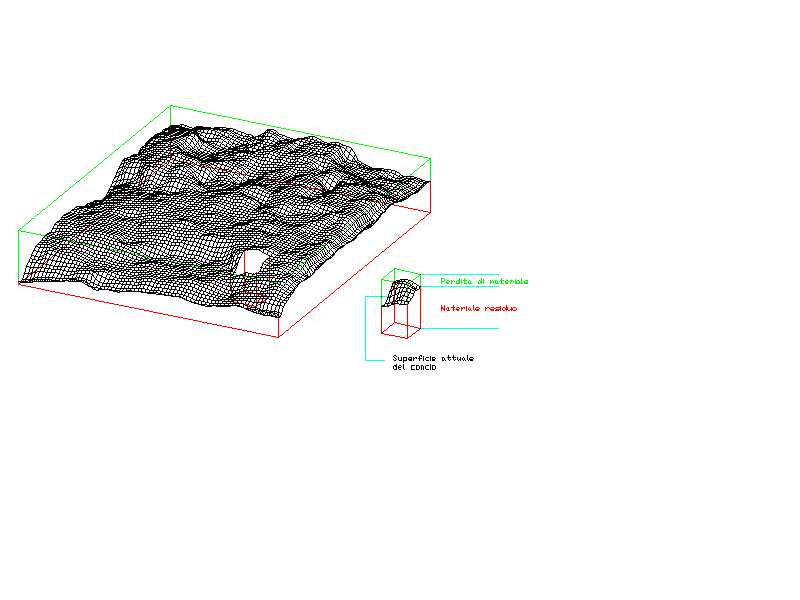Select the red right vertical edge of large box
Viewport: 800px width, 600px height.
[430, 198]
